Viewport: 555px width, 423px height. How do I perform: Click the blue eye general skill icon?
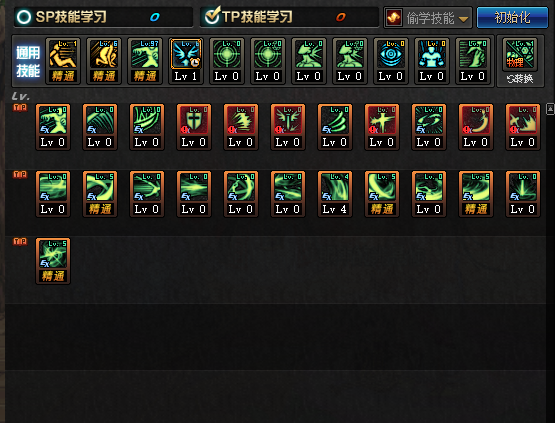390,61
